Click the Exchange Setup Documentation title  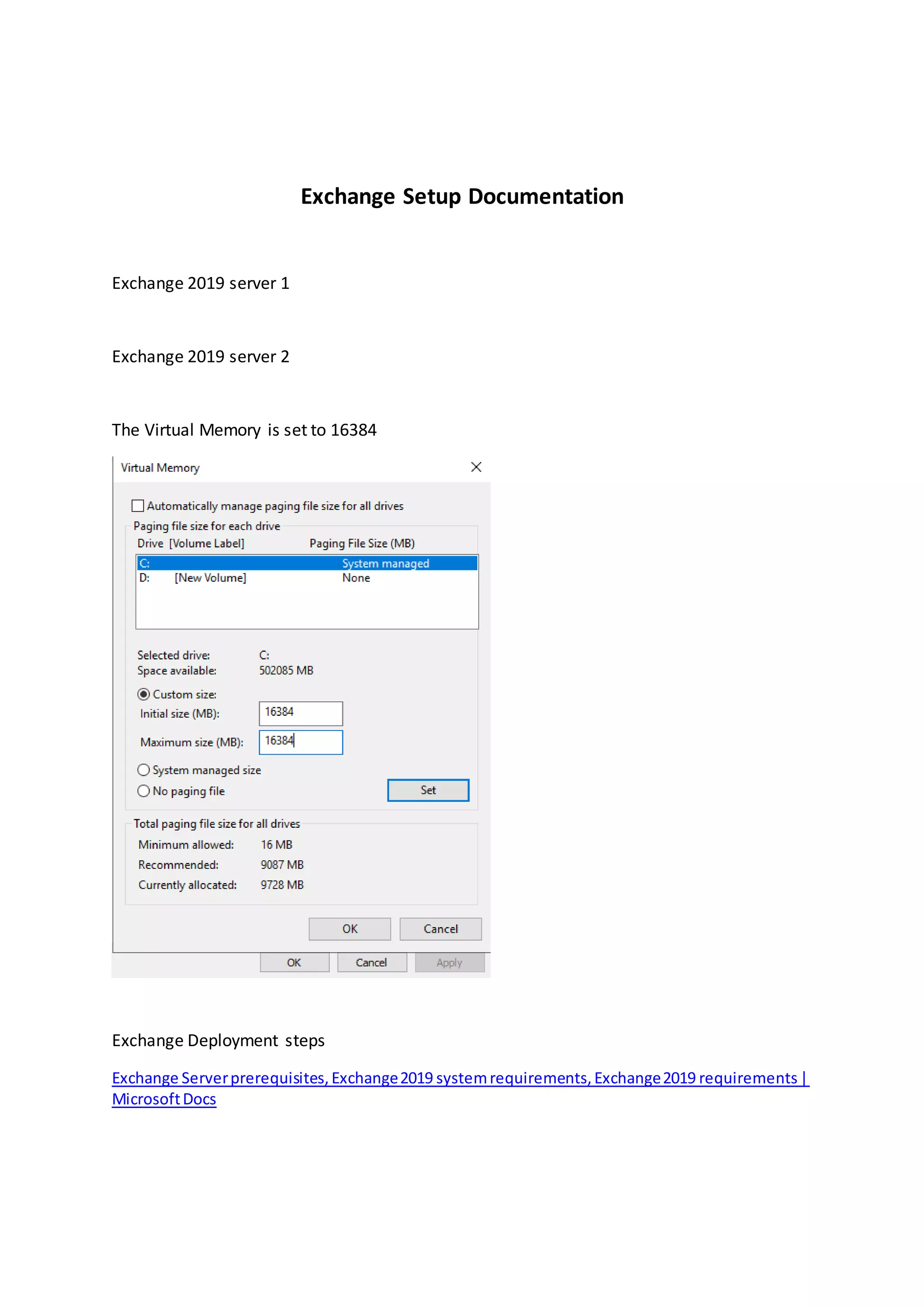click(462, 196)
